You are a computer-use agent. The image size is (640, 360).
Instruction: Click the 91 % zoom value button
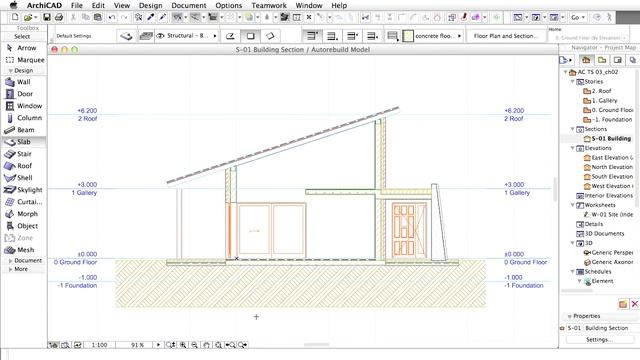click(138, 345)
